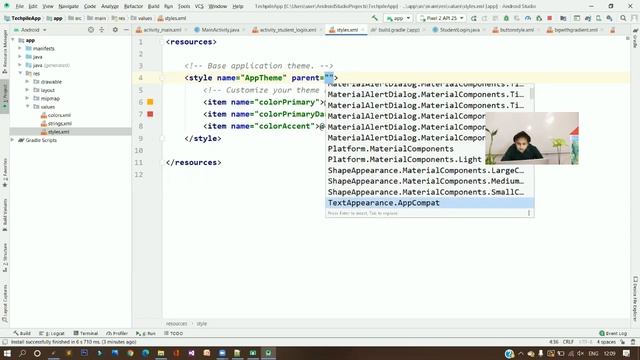Click the 4 spaces indent status entry
640x360 pixels.
[x=606, y=342]
